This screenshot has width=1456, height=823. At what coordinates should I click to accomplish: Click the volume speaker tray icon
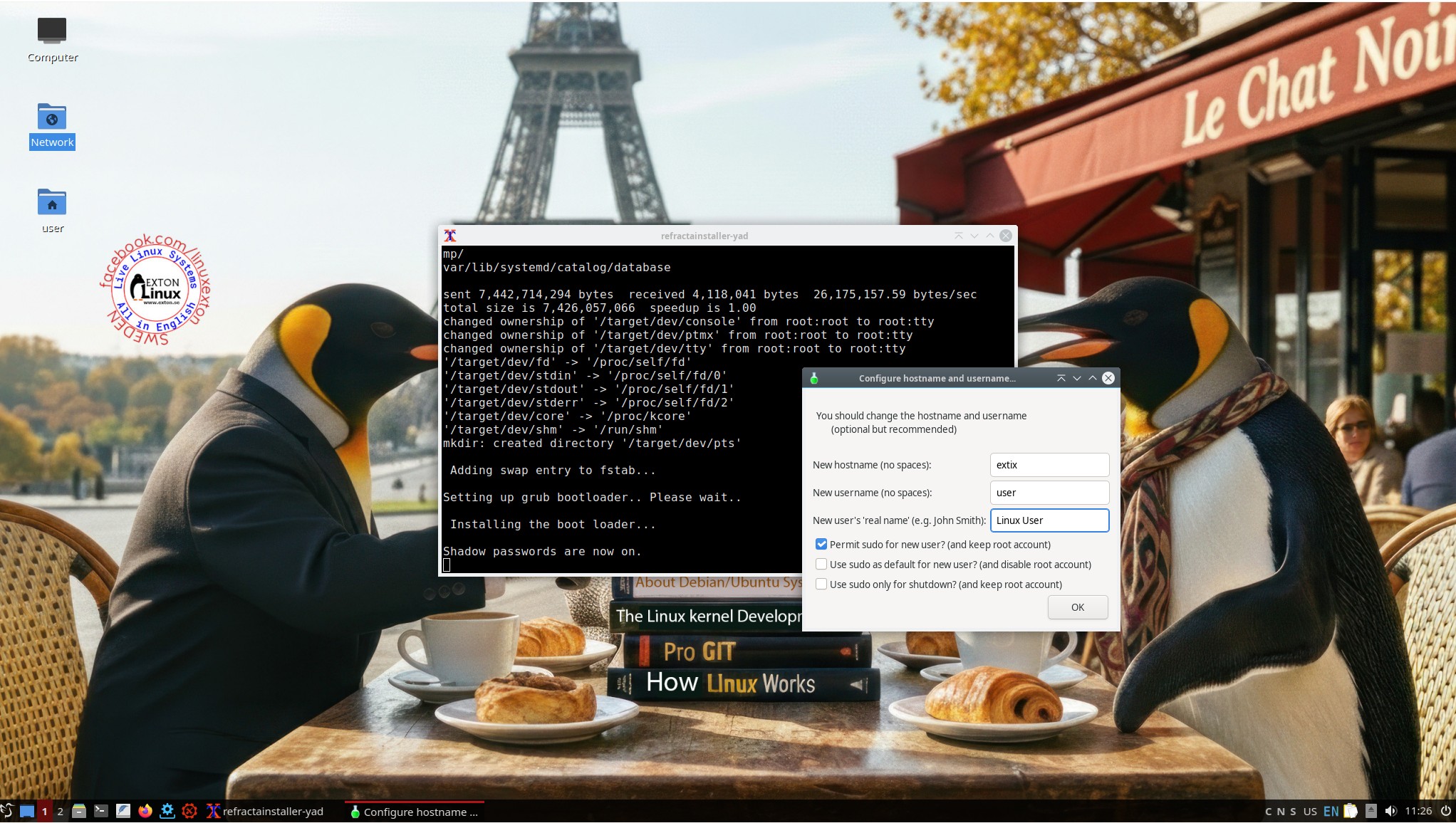(1390, 811)
